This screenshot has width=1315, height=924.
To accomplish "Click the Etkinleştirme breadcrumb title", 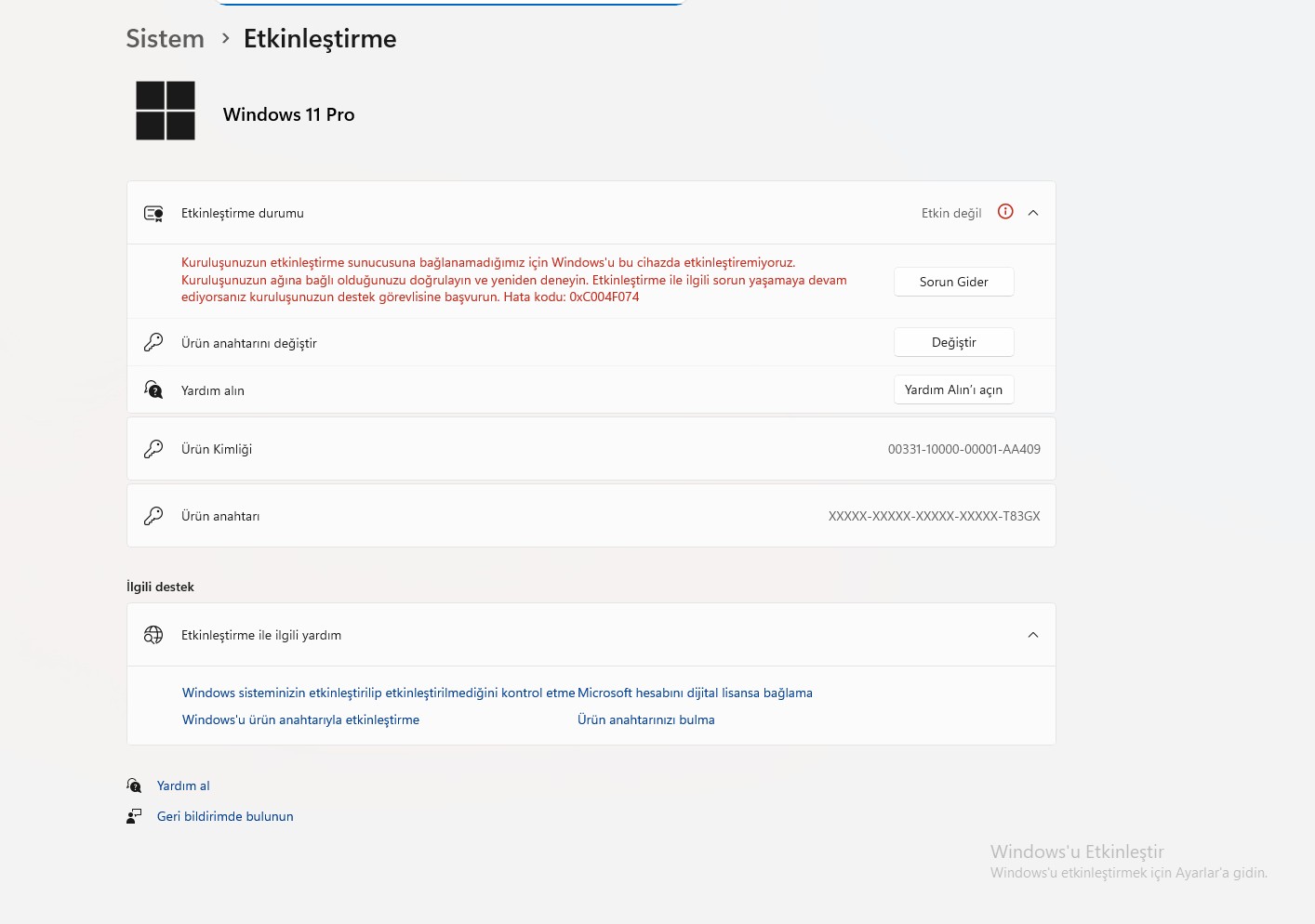I will pyautogui.click(x=320, y=38).
